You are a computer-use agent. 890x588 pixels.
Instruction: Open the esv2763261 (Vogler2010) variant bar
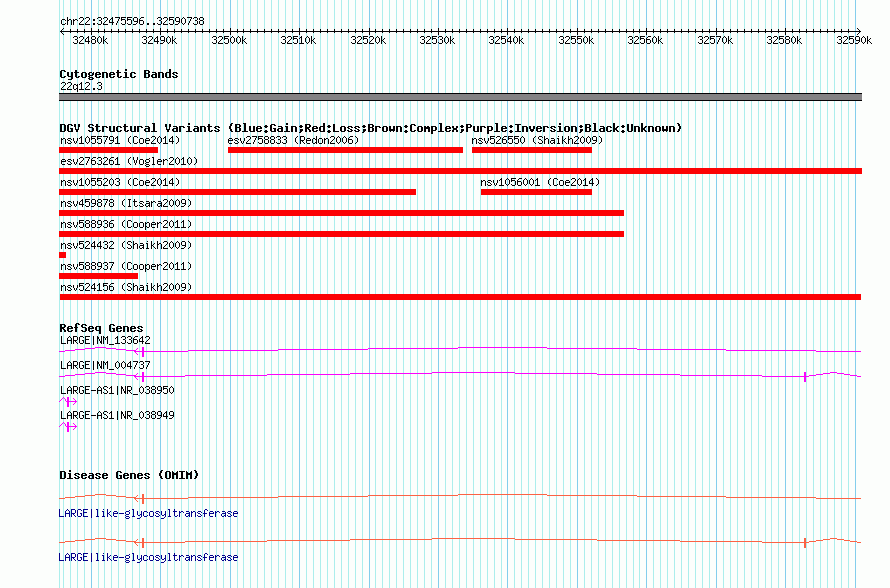pyautogui.click(x=460, y=171)
